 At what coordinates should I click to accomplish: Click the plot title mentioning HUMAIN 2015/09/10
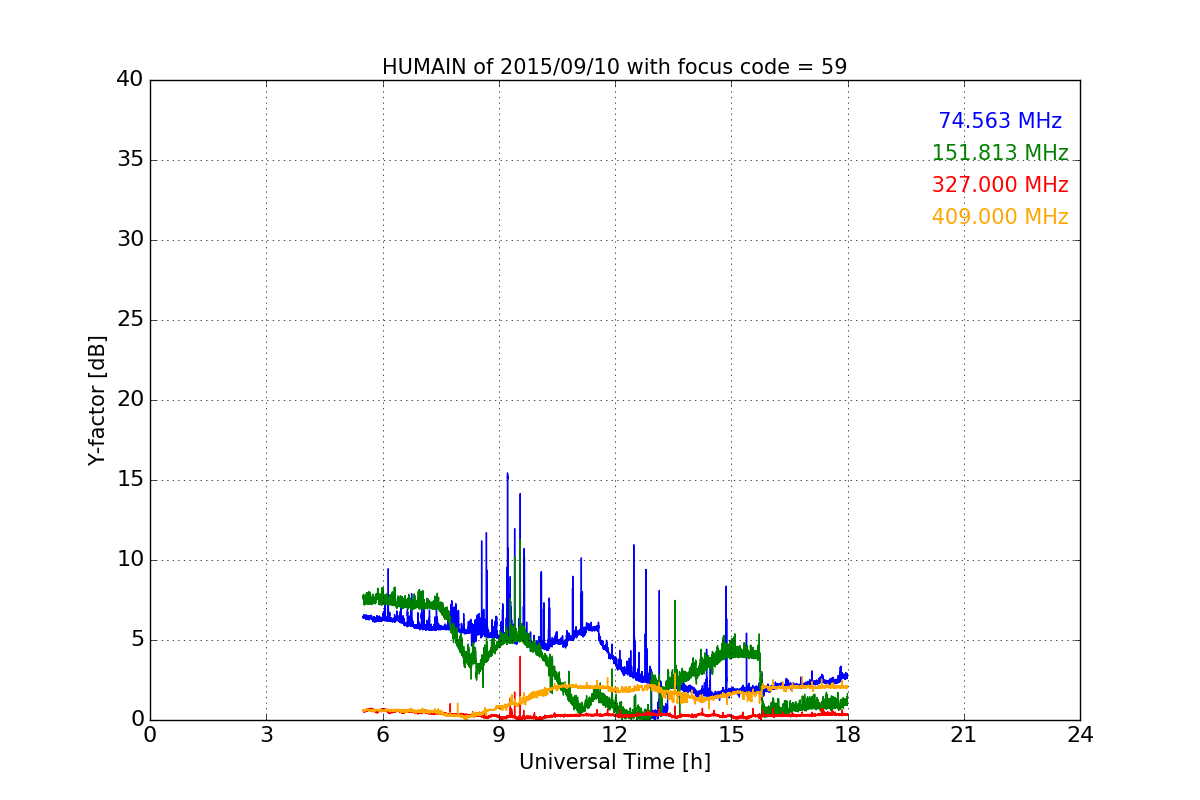click(614, 67)
